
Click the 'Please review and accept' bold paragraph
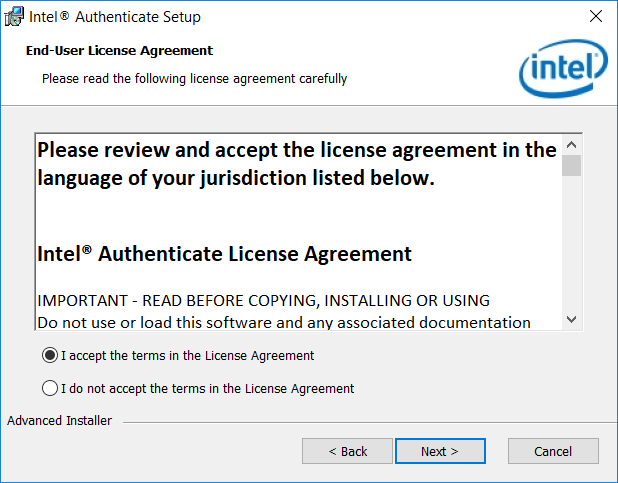(x=296, y=164)
